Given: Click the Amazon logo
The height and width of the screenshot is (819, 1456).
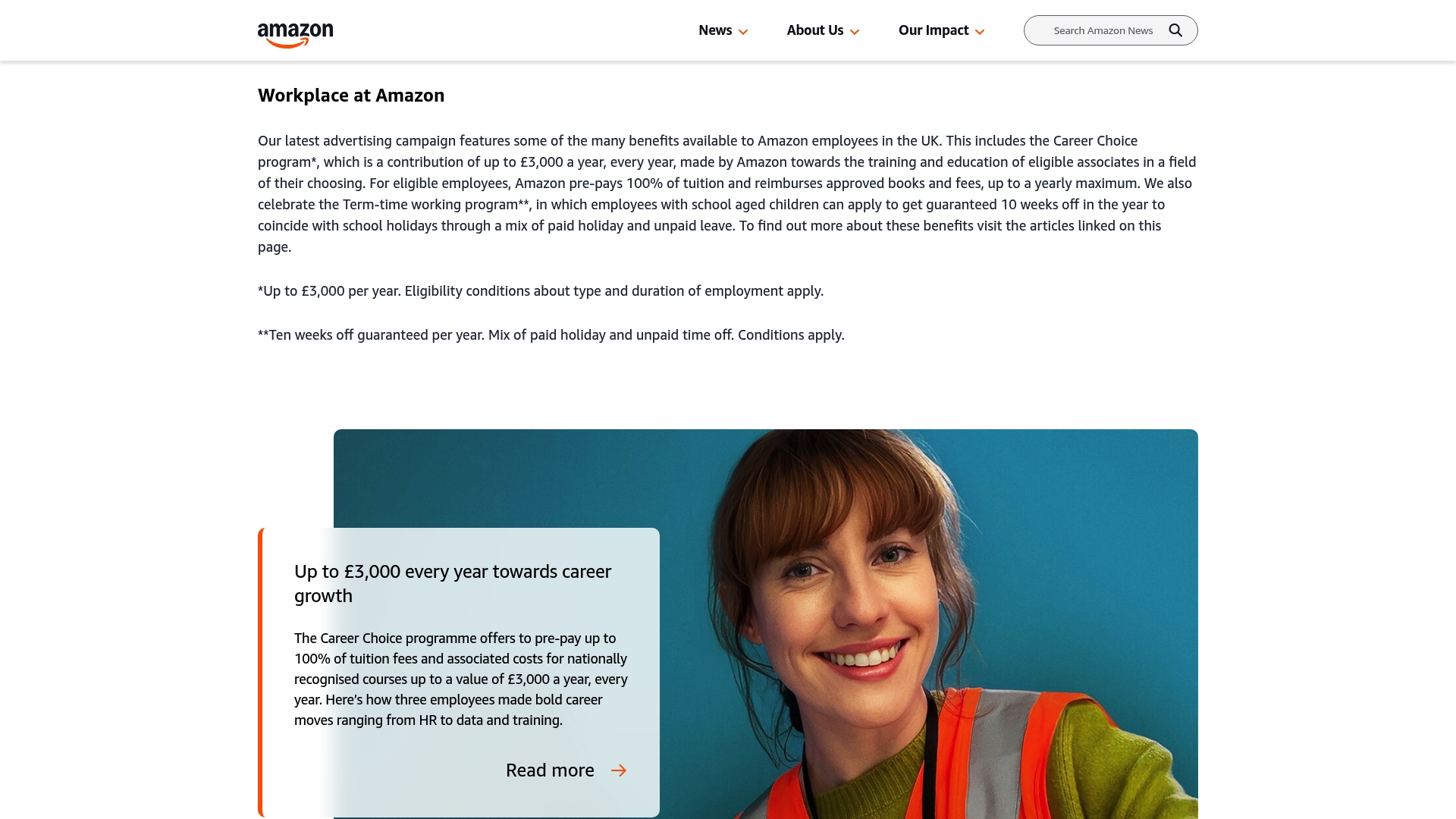Looking at the screenshot, I should [295, 35].
